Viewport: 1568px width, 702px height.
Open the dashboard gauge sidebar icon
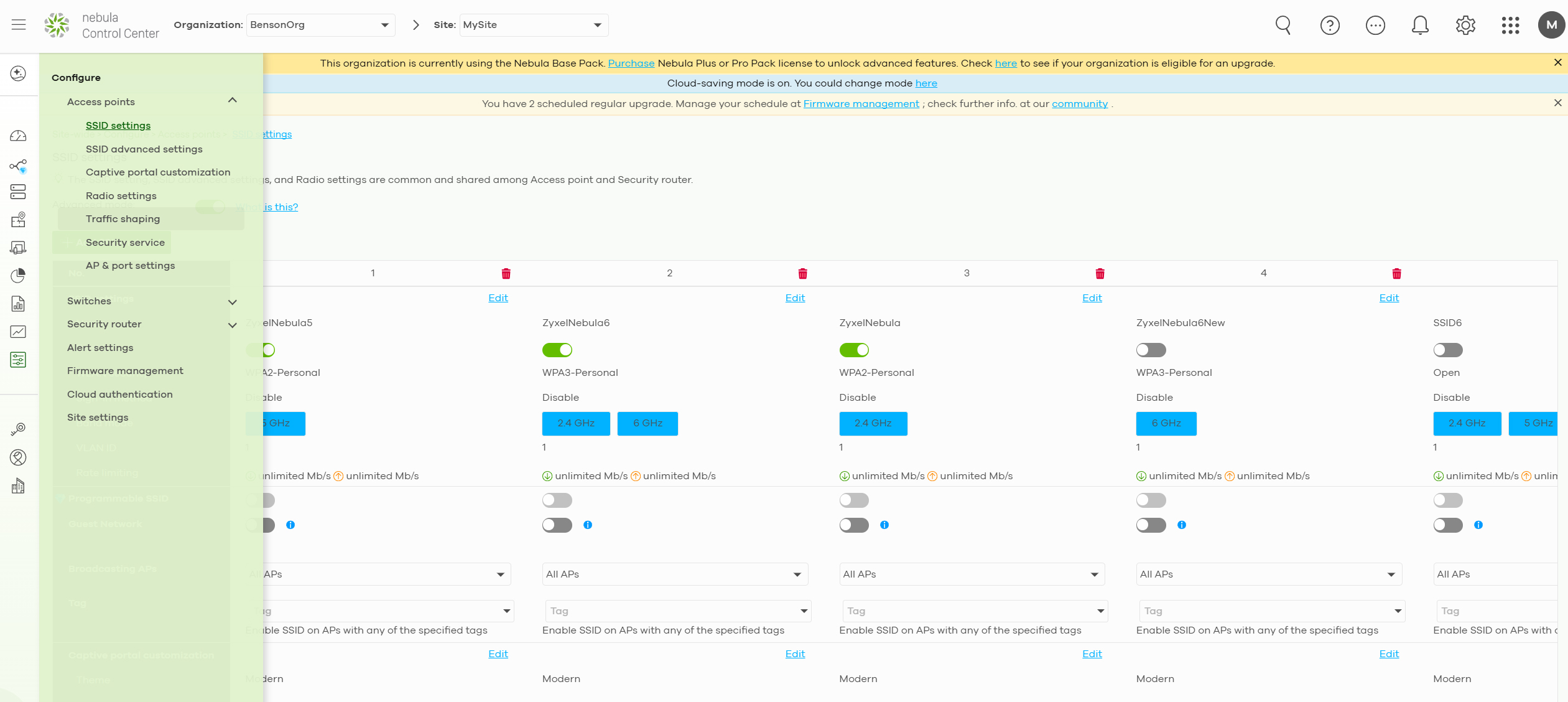tap(18, 136)
